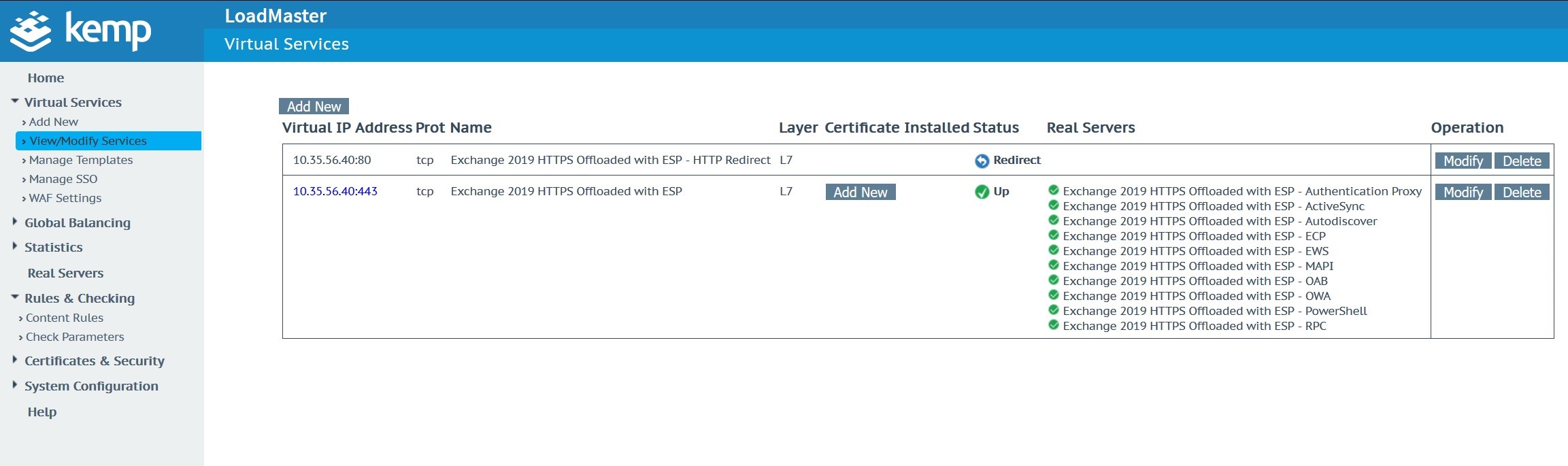Click green check icon beside OWA

(x=1054, y=295)
